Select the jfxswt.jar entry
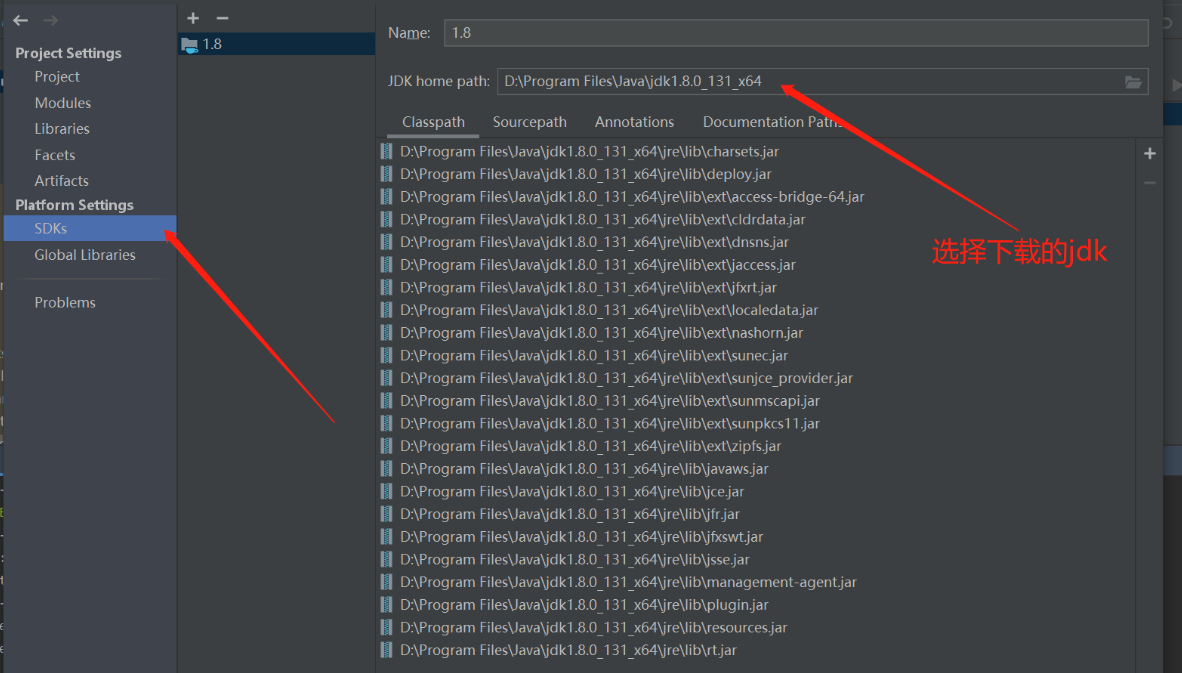 [x=581, y=537]
